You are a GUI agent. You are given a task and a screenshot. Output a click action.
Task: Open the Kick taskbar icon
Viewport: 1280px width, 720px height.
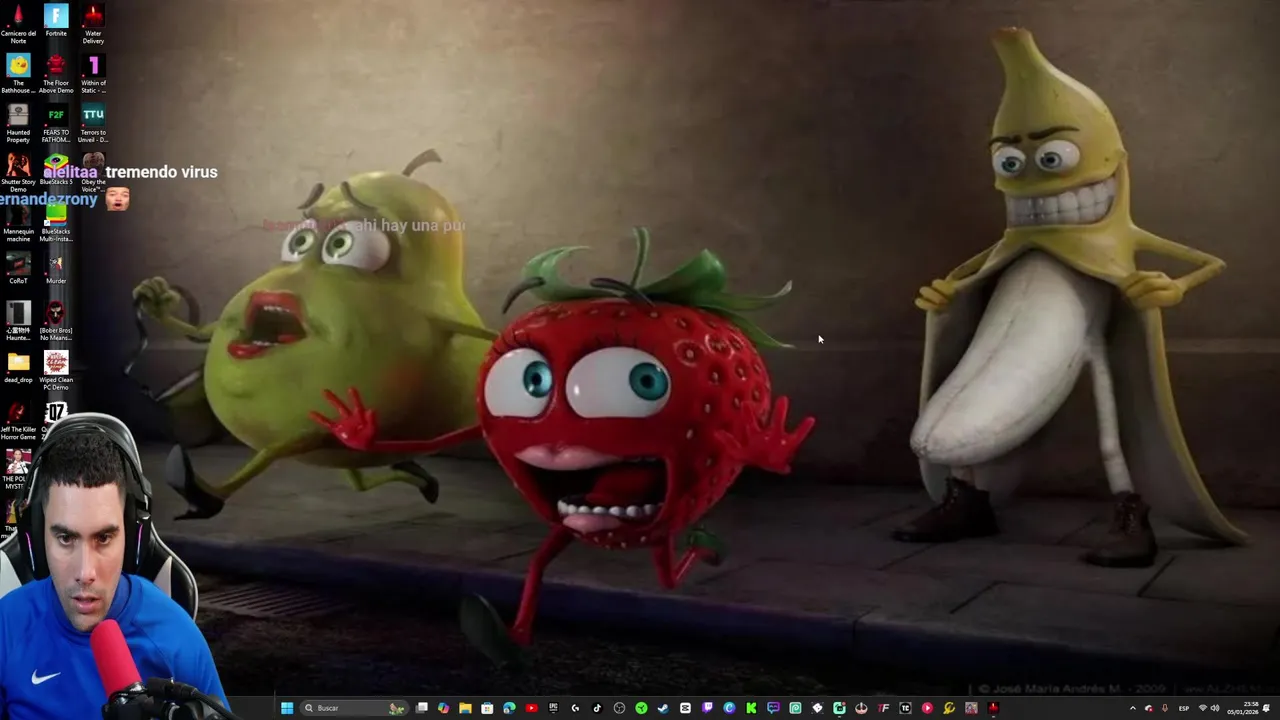point(751,708)
